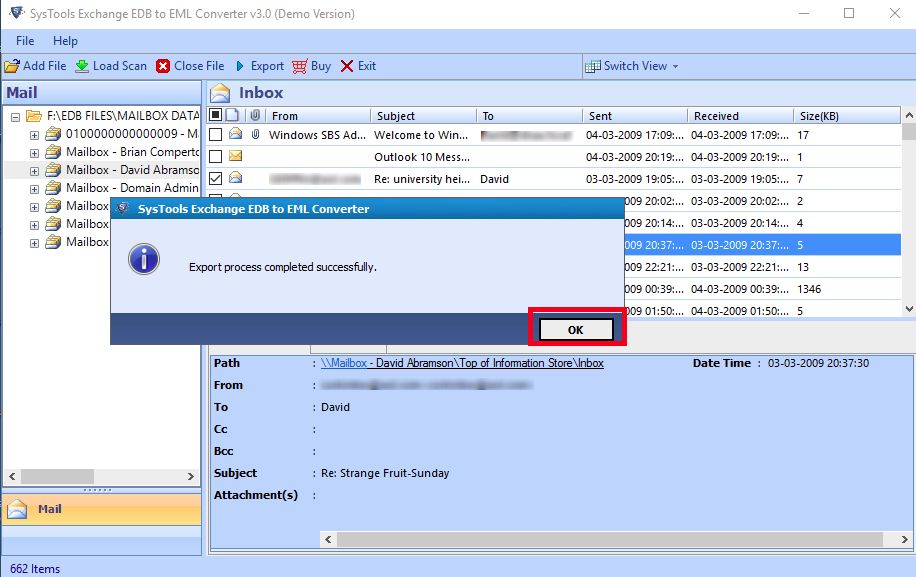This screenshot has width=916, height=577.
Task: Click the SysTools app icon in title bar
Action: 17,13
